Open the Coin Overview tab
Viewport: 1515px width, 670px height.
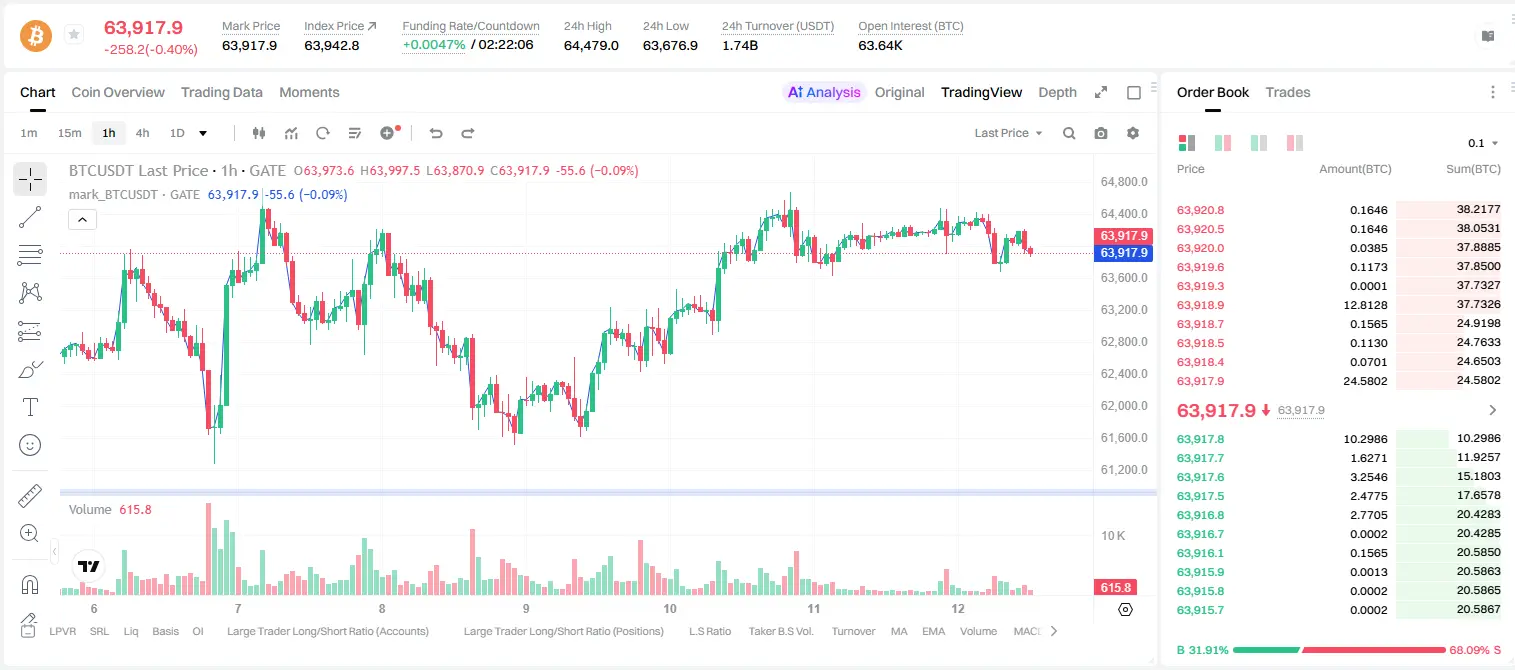pyautogui.click(x=118, y=92)
